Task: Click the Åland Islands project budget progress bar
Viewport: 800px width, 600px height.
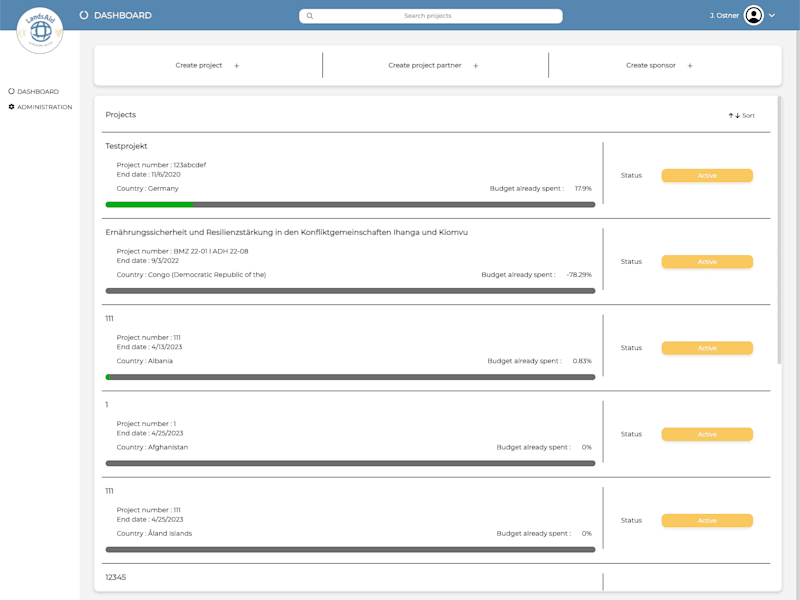Action: pos(351,549)
